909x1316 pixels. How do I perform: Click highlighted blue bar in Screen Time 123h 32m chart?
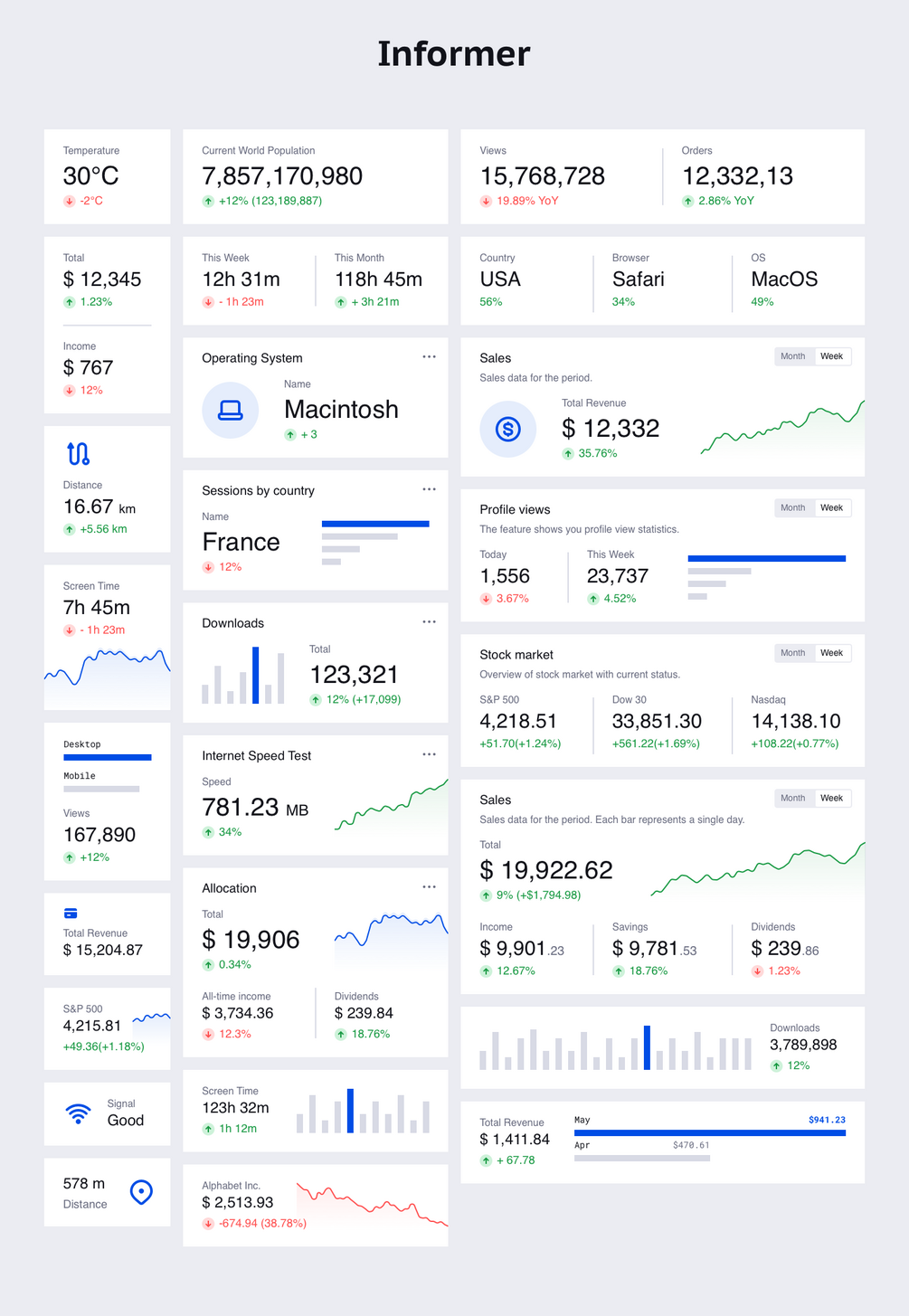[351, 1111]
